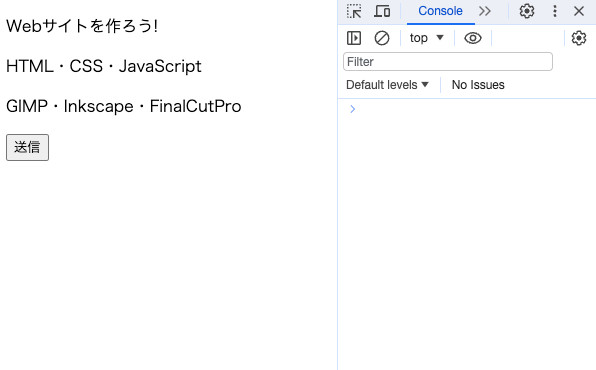Open console settings gear icon
Screen dimensions: 596x370
(579, 38)
